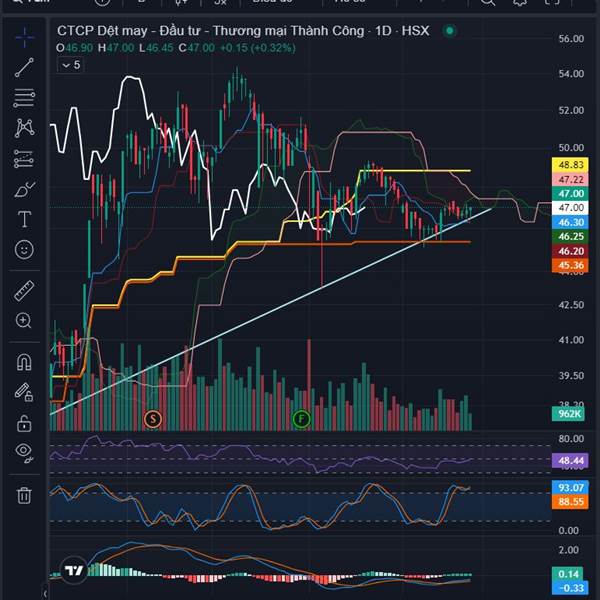Select the brush drawing tool

[24, 189]
